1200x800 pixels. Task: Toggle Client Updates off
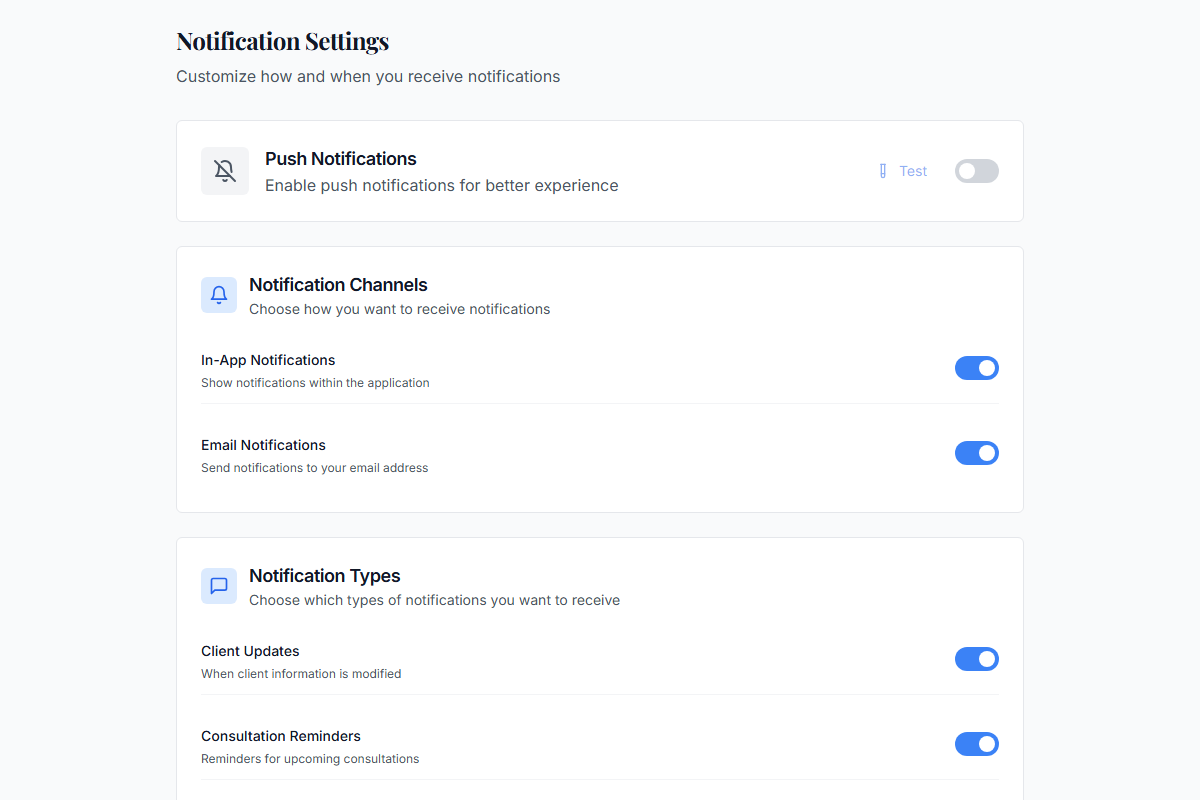tap(977, 659)
